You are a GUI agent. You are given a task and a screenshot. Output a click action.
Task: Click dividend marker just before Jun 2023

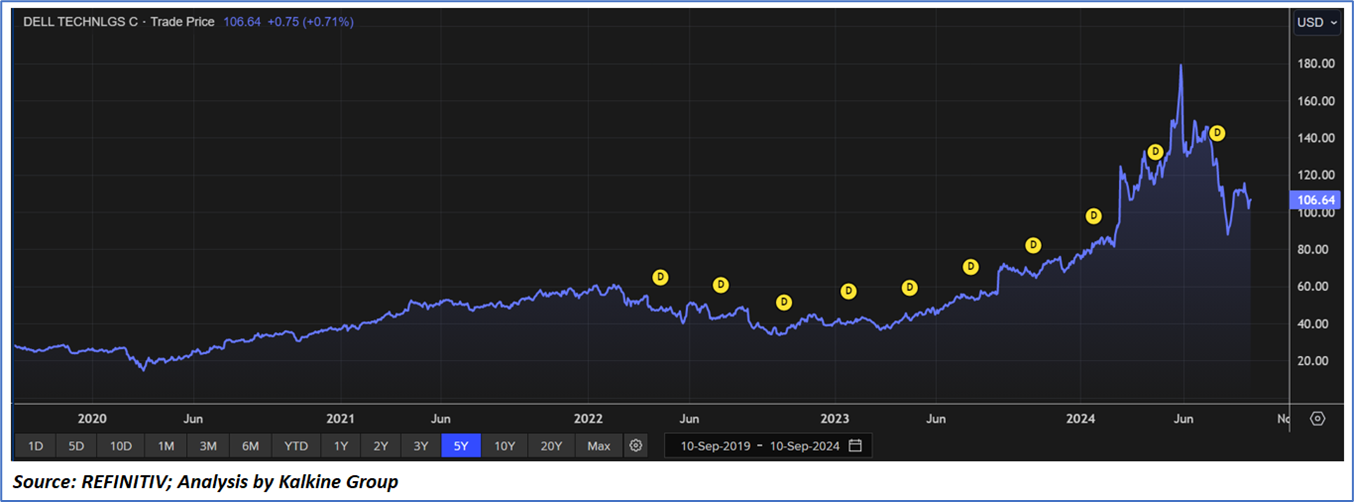click(909, 288)
